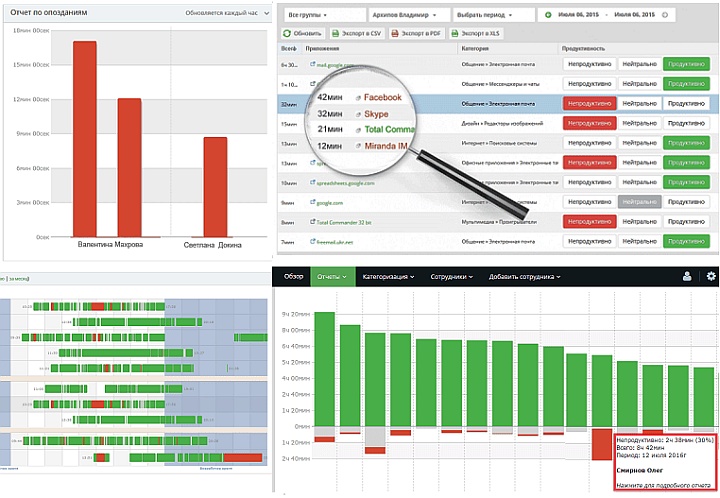Open the user profile icon in the black navbar
The width and height of the screenshot is (720, 498).
point(687,276)
